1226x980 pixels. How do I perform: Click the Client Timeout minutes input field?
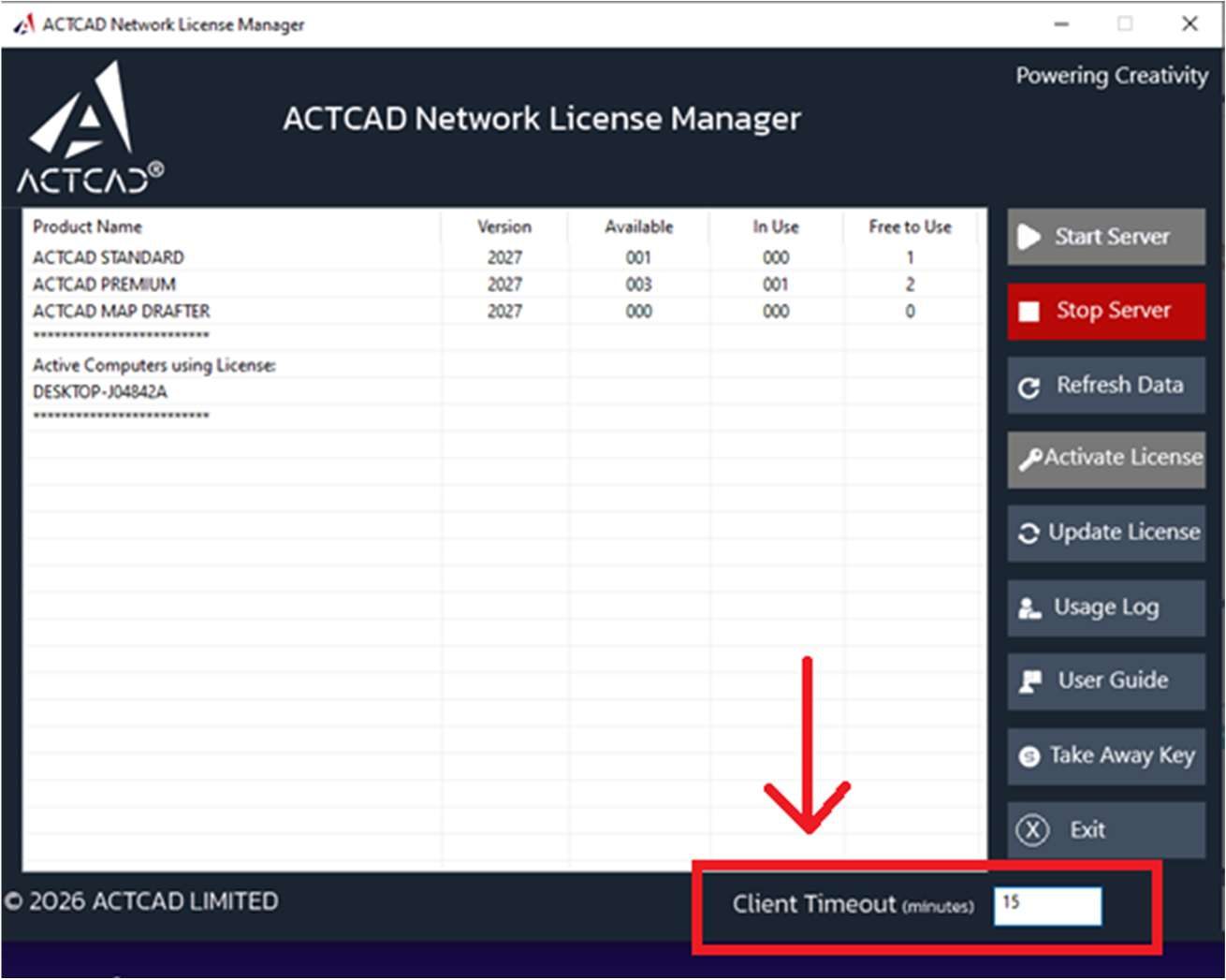point(1047,905)
